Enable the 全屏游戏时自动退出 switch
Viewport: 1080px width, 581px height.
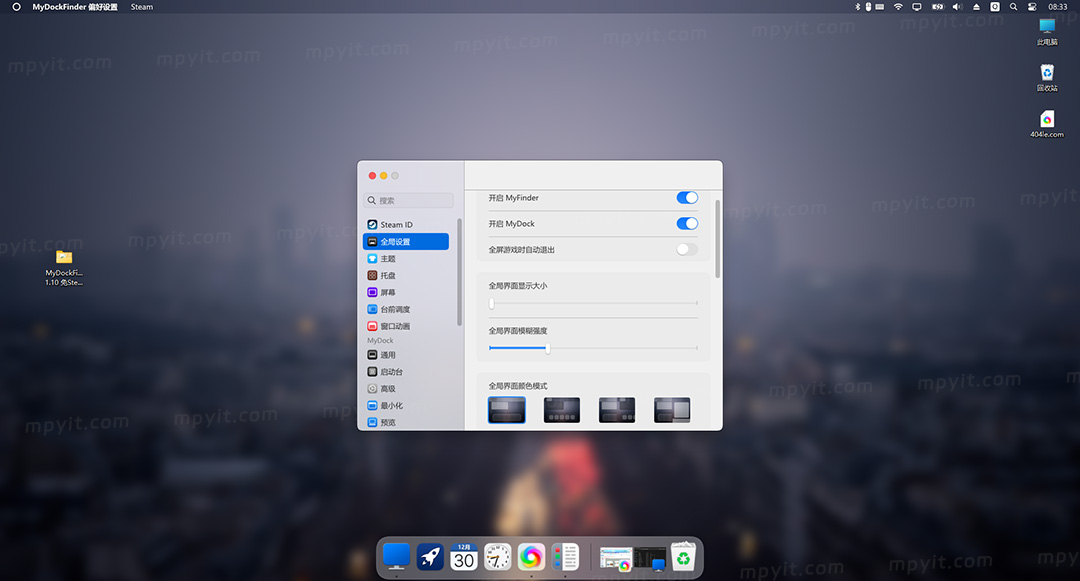[687, 250]
